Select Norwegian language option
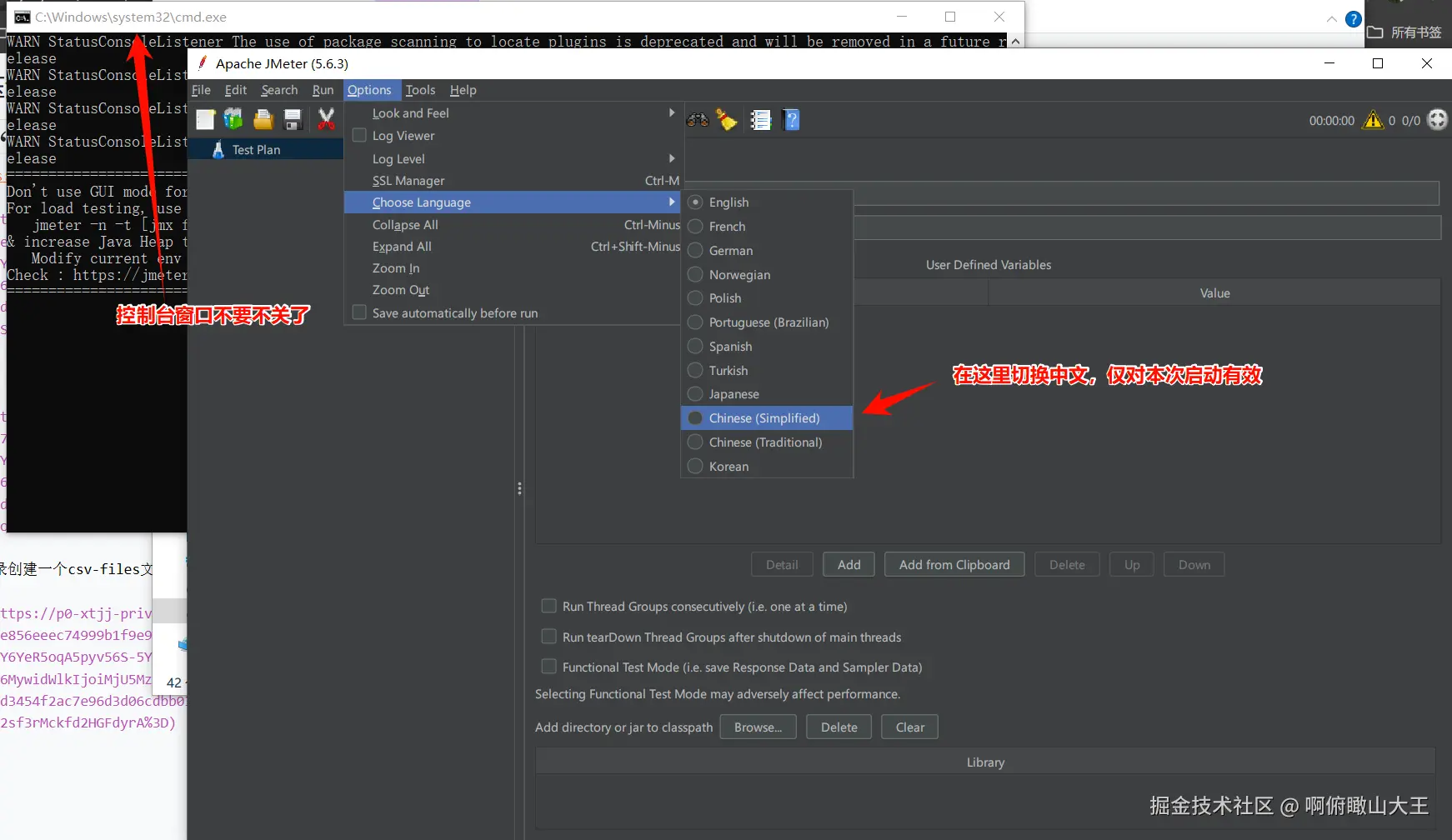 tap(767, 275)
